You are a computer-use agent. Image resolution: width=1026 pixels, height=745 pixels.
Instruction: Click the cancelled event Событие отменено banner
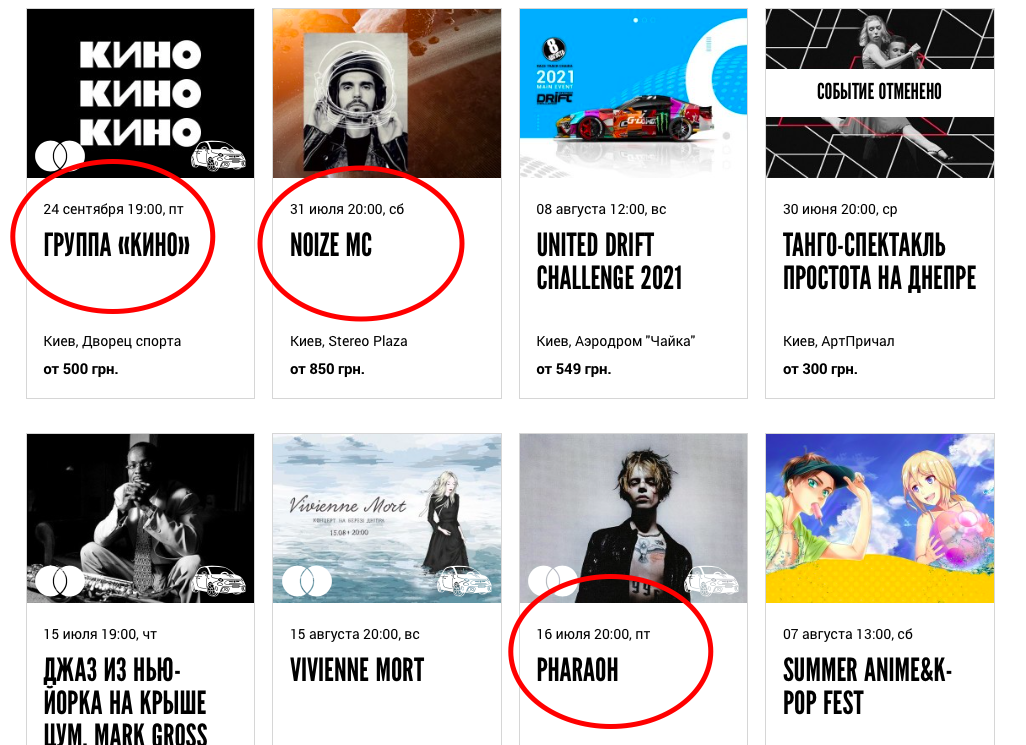[879, 92]
